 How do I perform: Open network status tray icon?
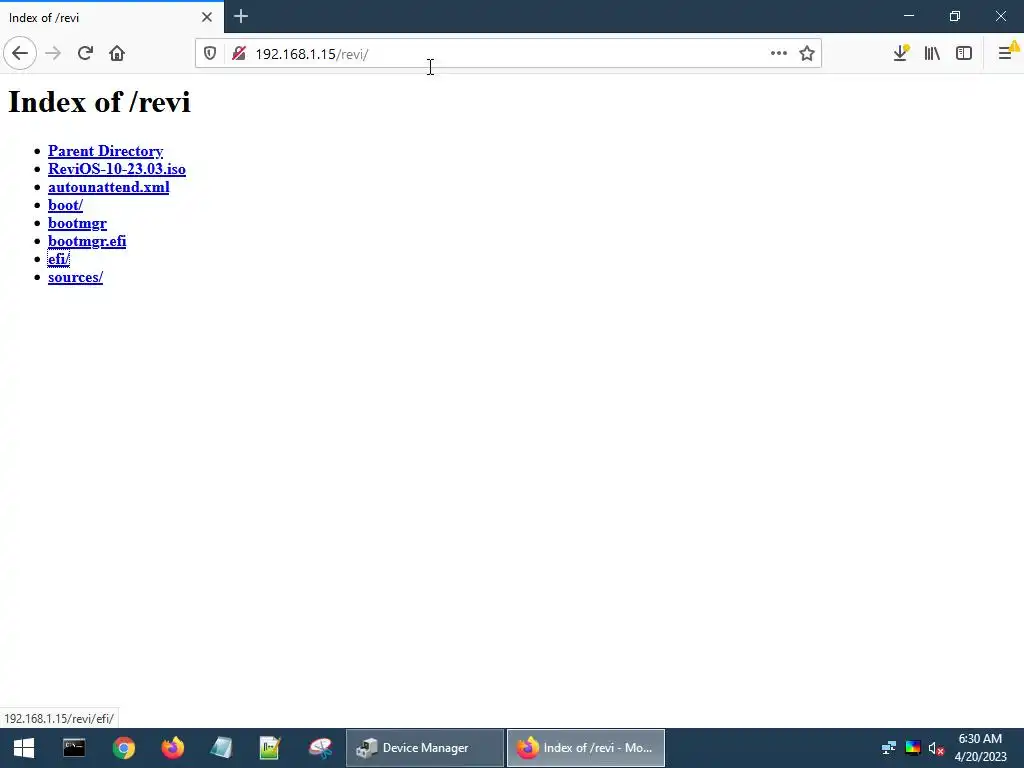[889, 748]
